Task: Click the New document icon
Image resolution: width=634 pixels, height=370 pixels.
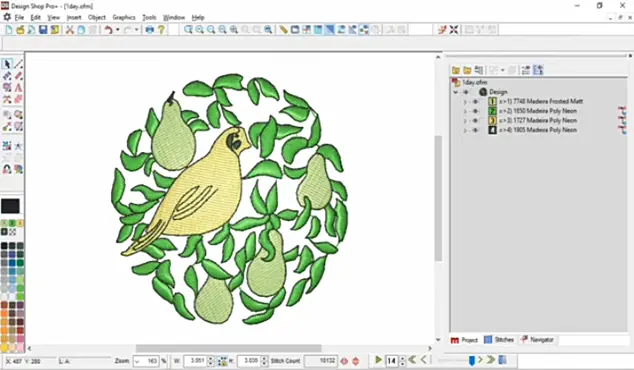Action: pos(8,30)
